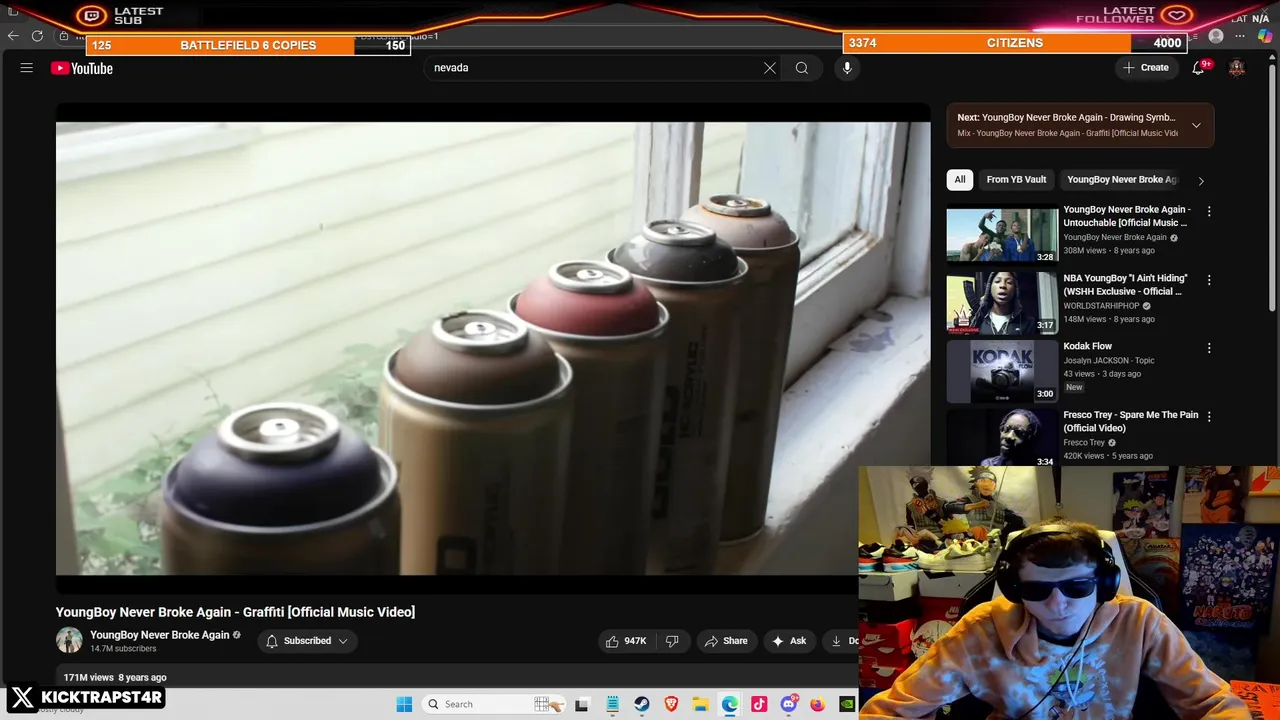Image resolution: width=1280 pixels, height=720 pixels.
Task: Open the Windows Start menu
Action: (404, 704)
